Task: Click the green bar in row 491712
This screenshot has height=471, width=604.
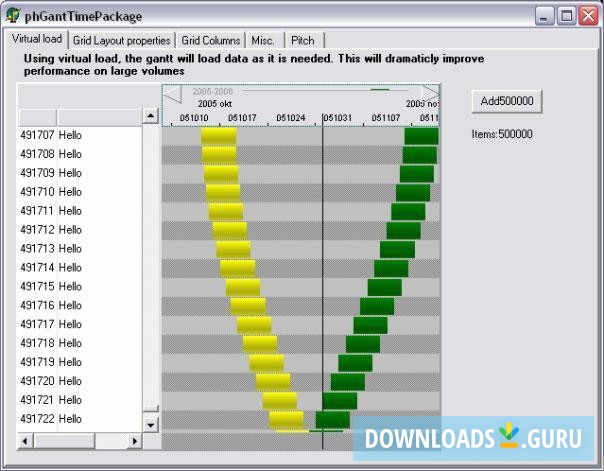Action: click(403, 231)
